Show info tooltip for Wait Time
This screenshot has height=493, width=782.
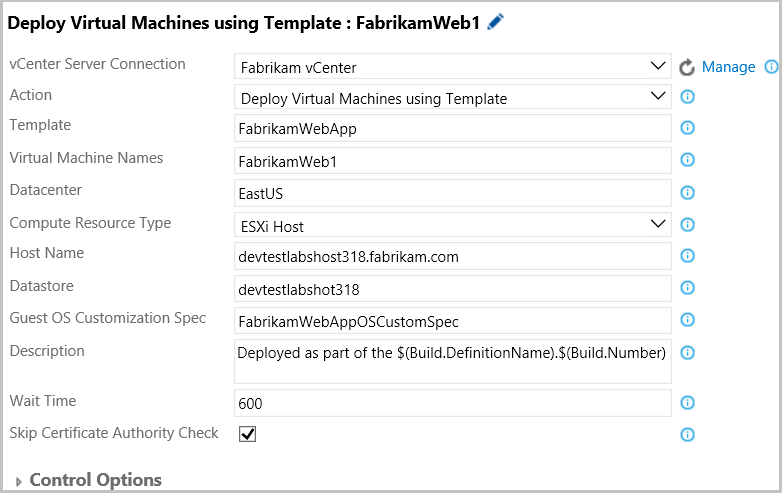[x=688, y=403]
